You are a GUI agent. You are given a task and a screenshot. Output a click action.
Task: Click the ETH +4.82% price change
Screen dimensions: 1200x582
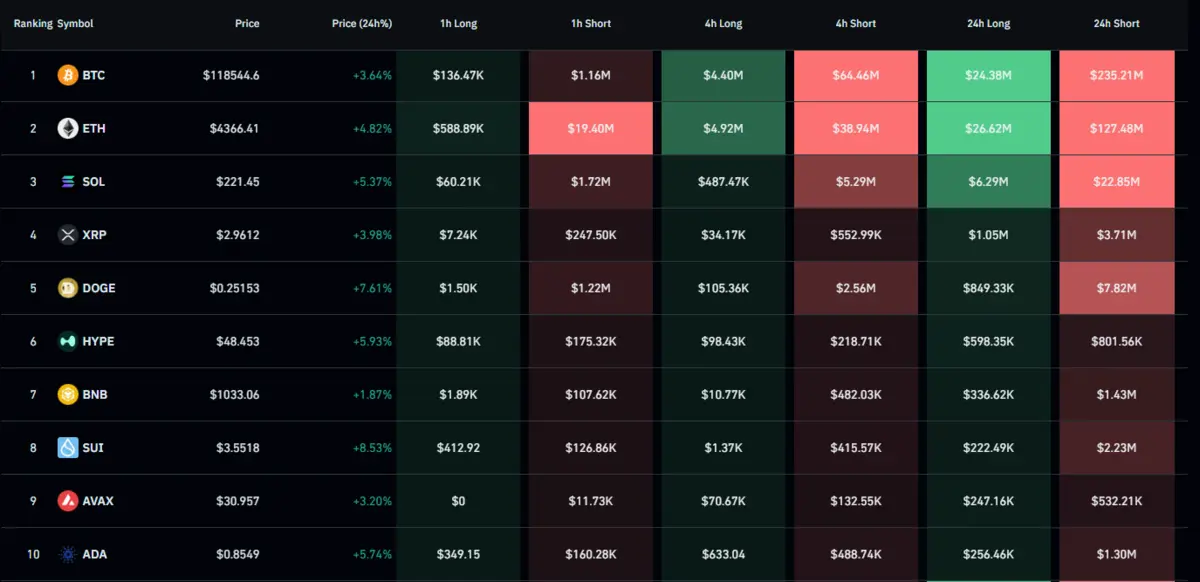(372, 128)
